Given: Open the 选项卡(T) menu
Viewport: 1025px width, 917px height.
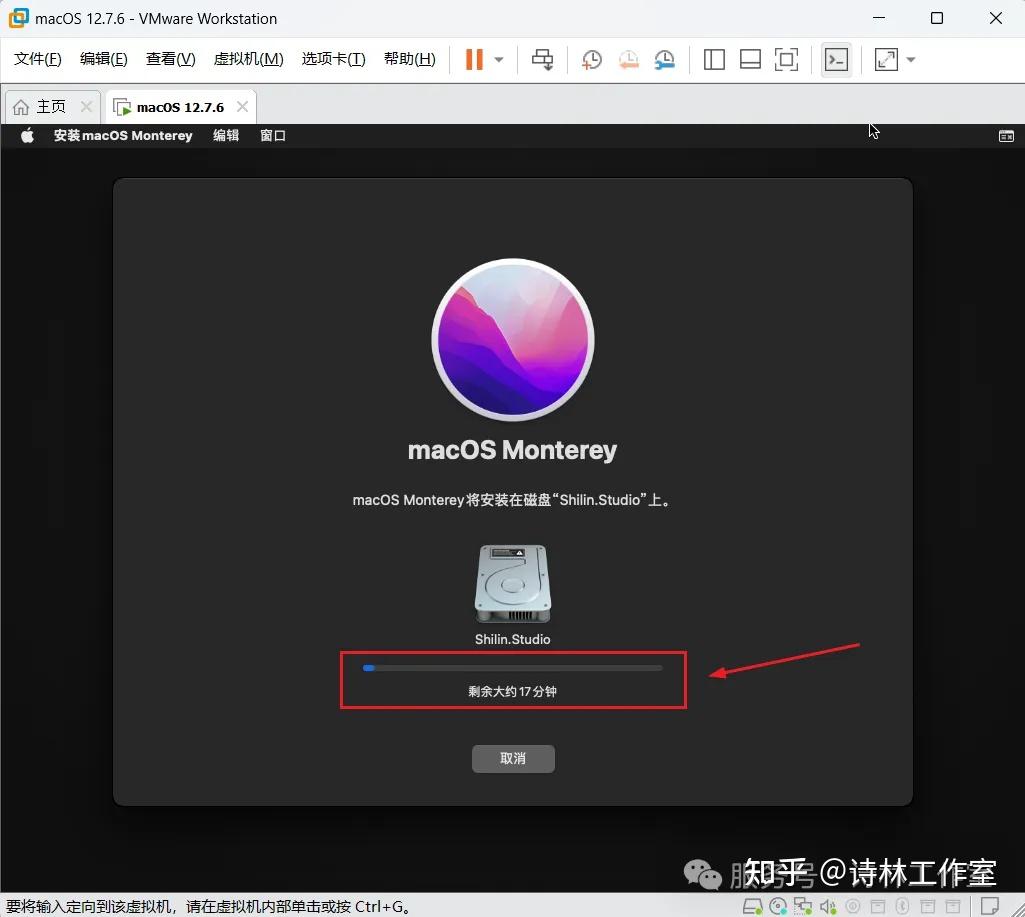Looking at the screenshot, I should coord(333,59).
